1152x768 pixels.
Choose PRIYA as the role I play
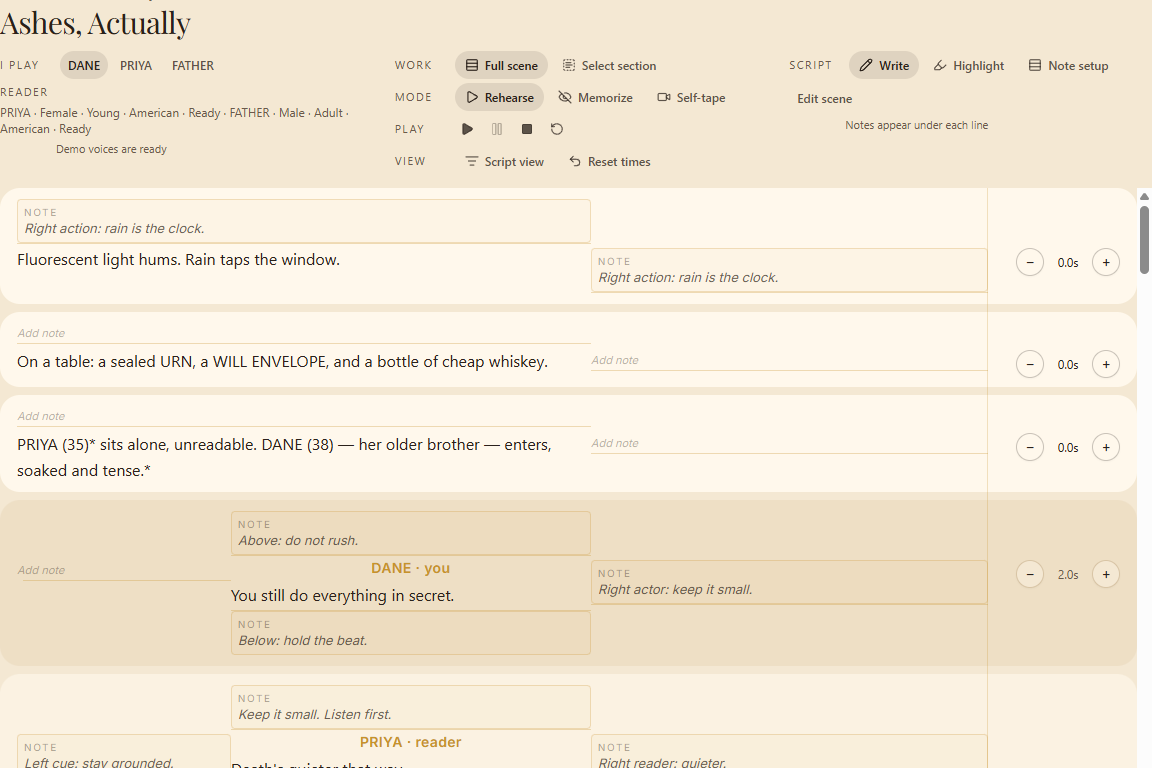pos(136,65)
